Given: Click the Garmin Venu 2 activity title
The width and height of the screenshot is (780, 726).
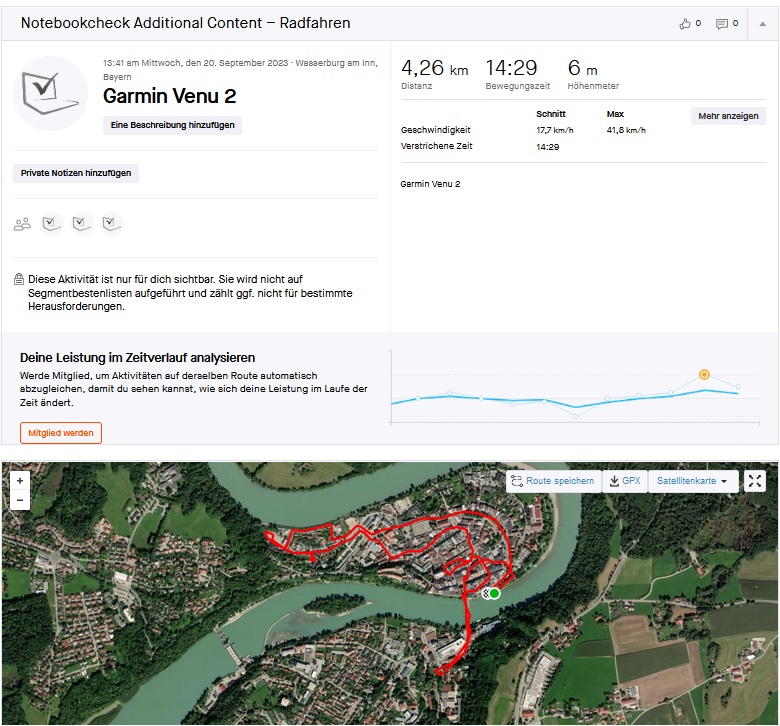Looking at the screenshot, I should (x=169, y=97).
